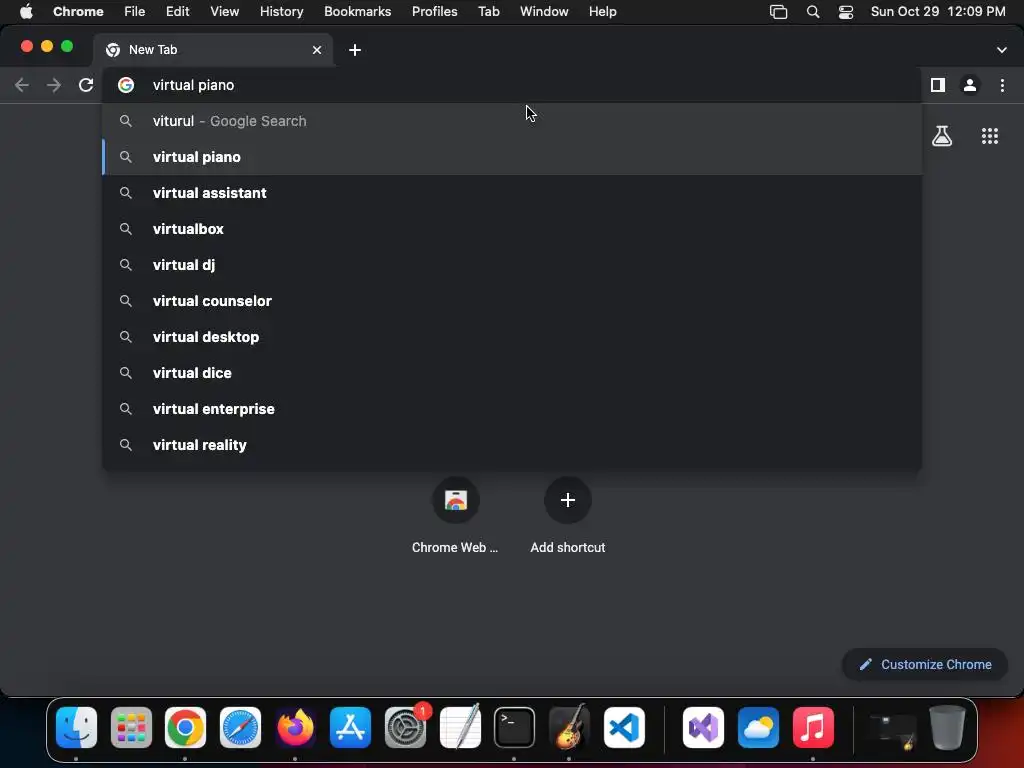Expand the tab search chevron
This screenshot has height=768, width=1024.
pyautogui.click(x=1001, y=50)
